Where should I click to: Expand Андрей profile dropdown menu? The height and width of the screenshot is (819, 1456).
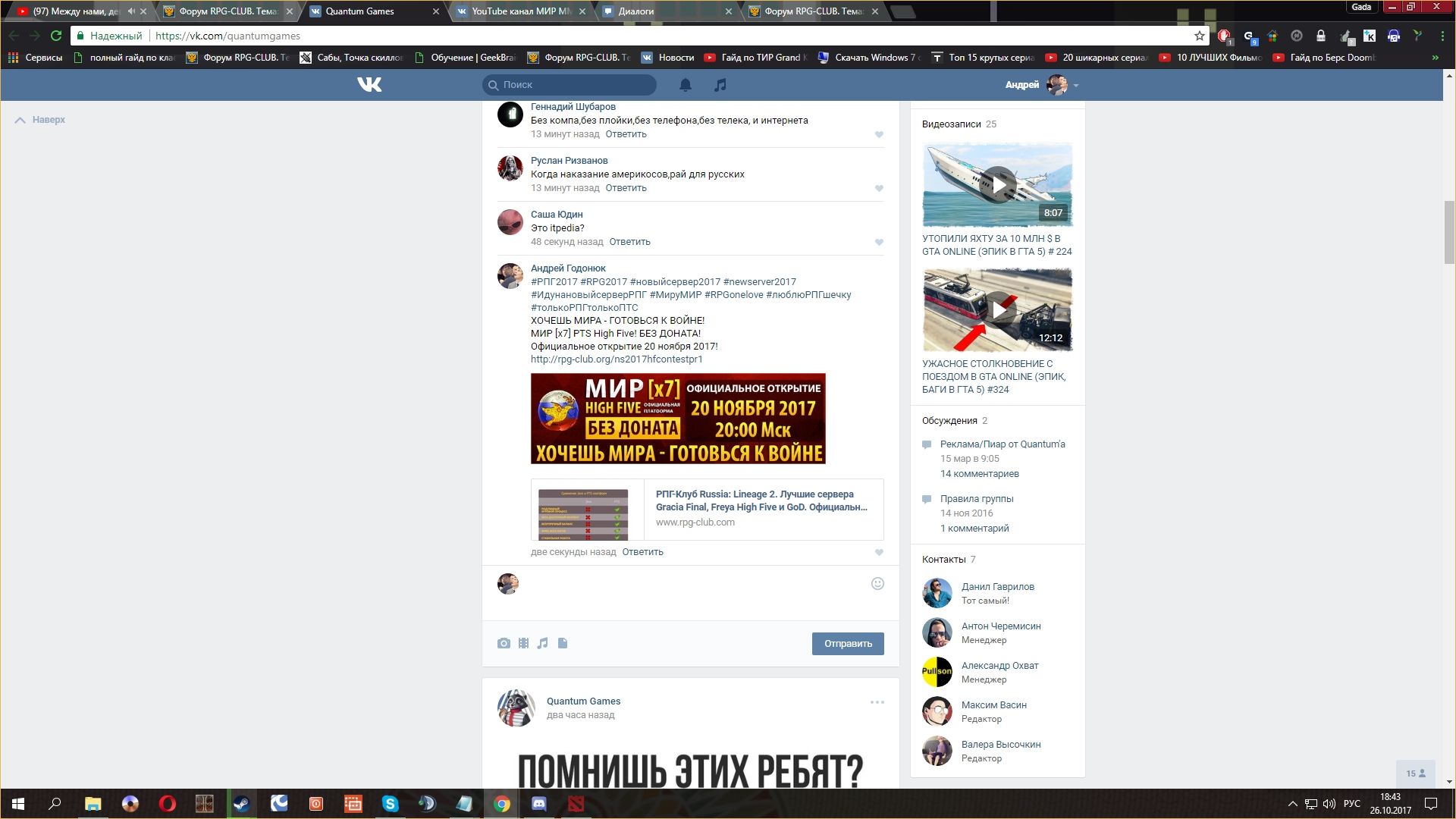click(x=1076, y=86)
